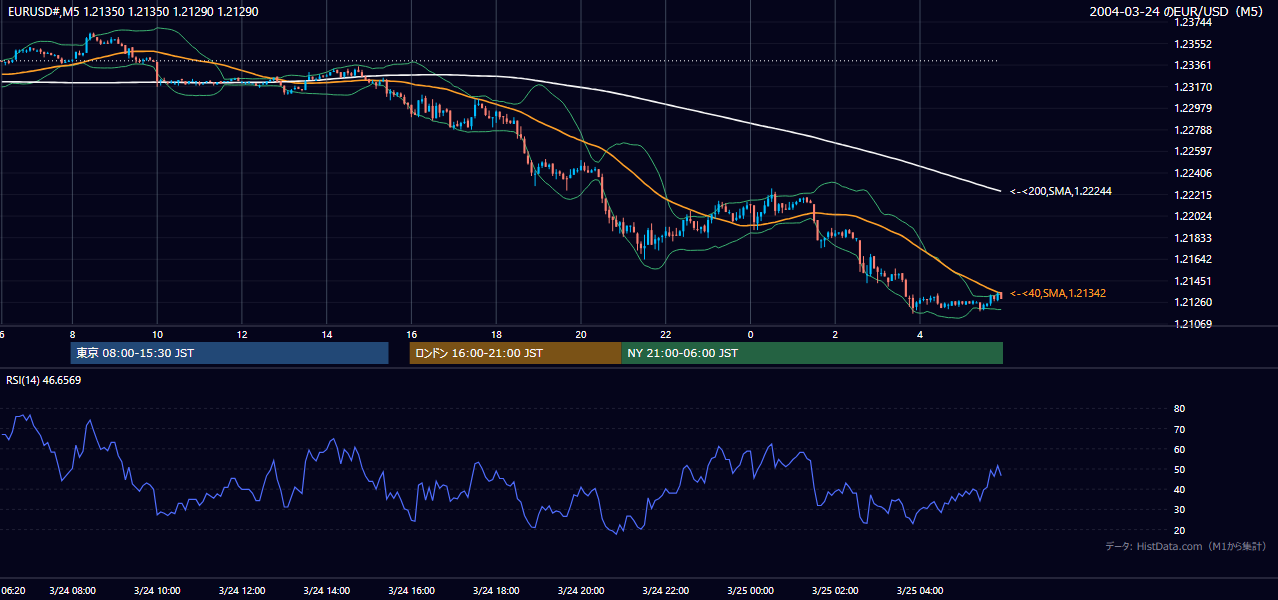The width and height of the screenshot is (1278, 600).
Task: Click price axis value 1.22215
Action: [x=1191, y=195]
